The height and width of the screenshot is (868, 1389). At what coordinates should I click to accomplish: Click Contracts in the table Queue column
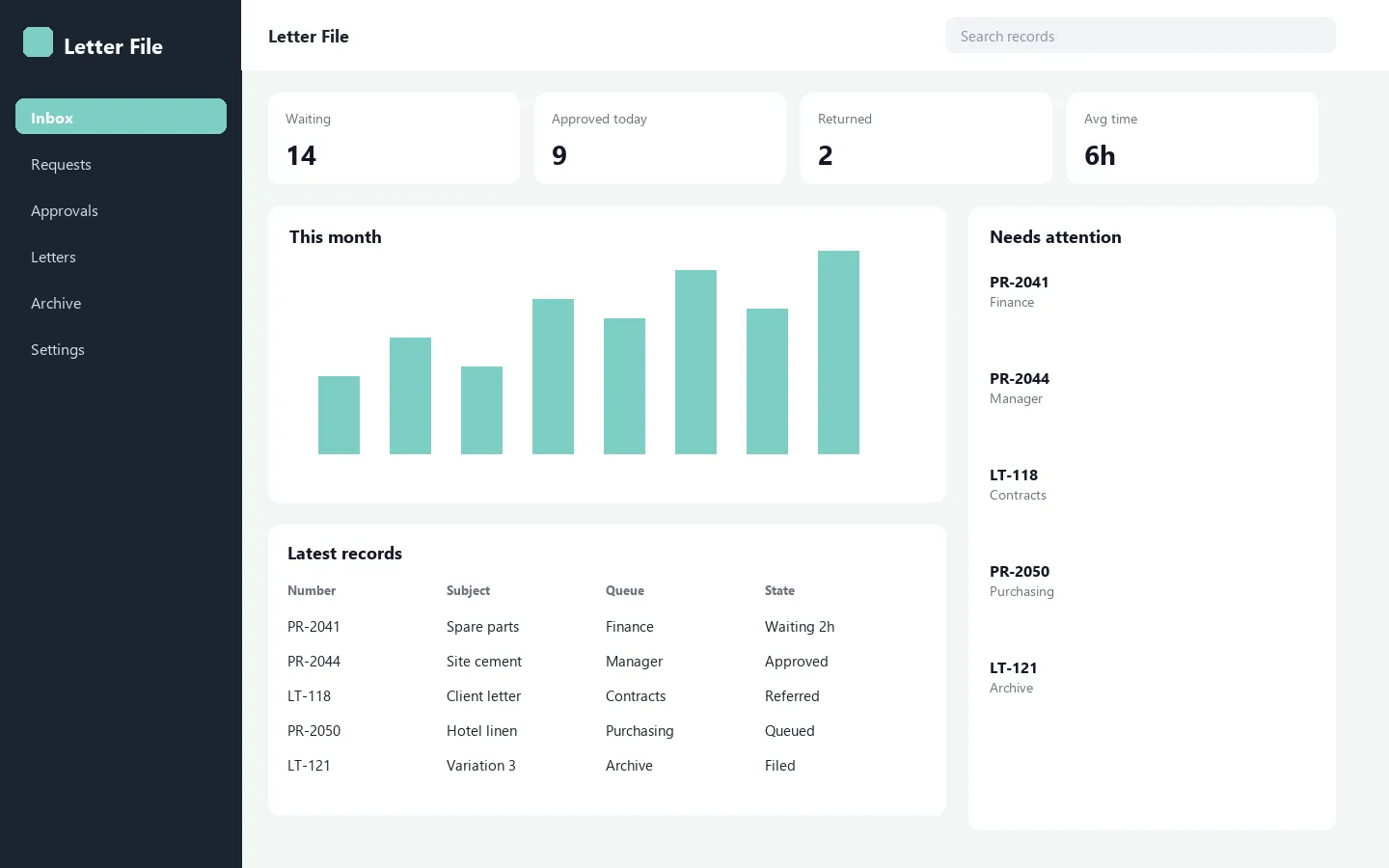(636, 695)
